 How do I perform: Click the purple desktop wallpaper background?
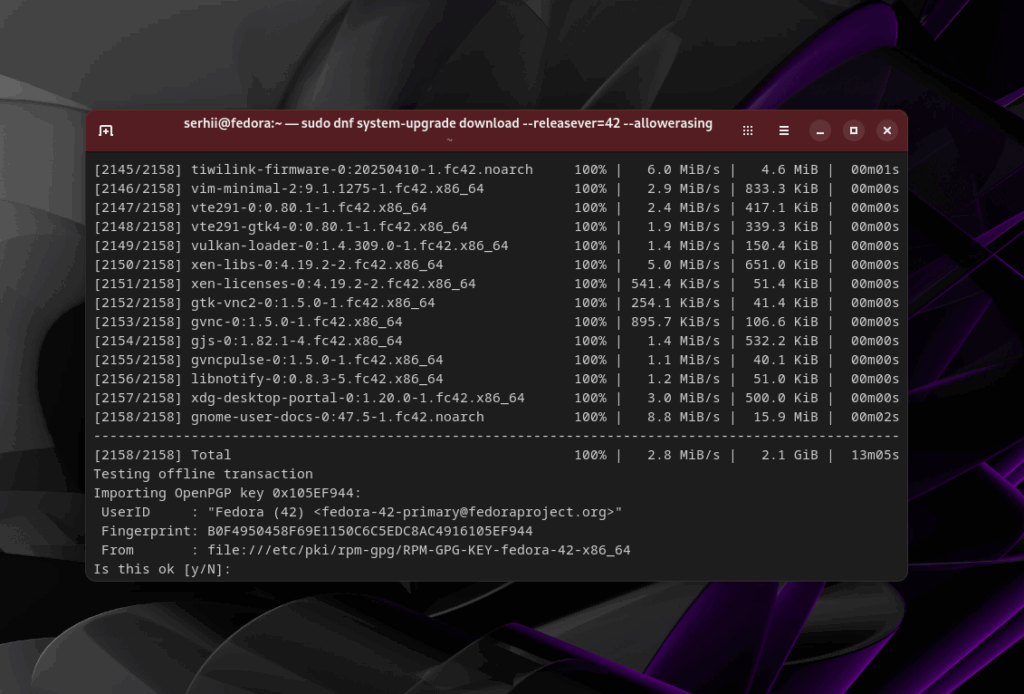coord(960,400)
